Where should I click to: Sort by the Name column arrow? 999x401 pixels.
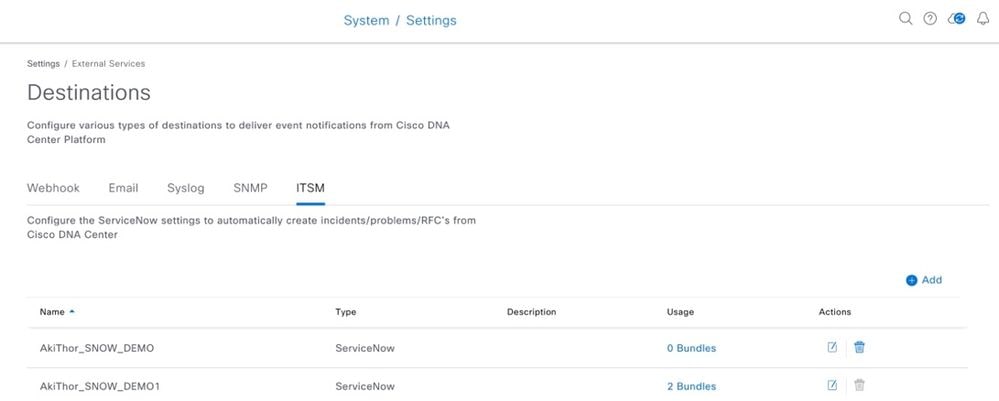point(72,312)
